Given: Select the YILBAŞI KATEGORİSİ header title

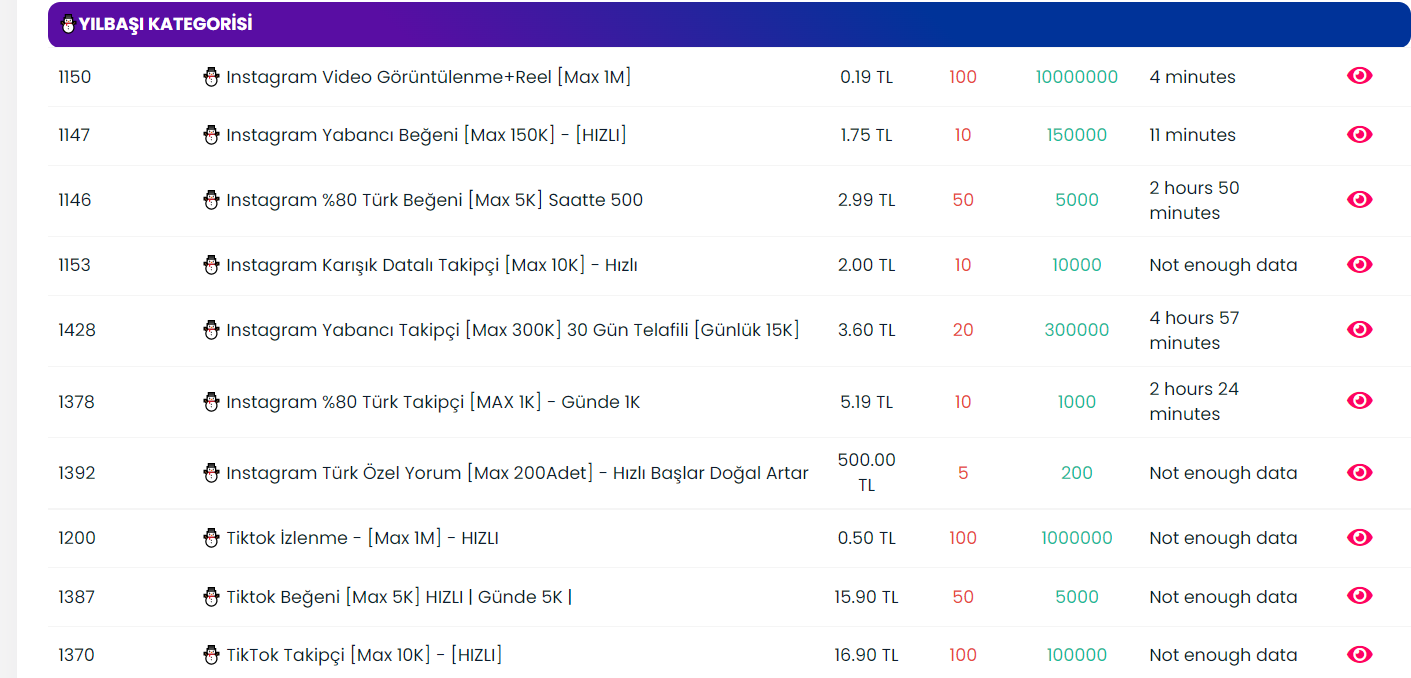Looking at the screenshot, I should tap(166, 24).
